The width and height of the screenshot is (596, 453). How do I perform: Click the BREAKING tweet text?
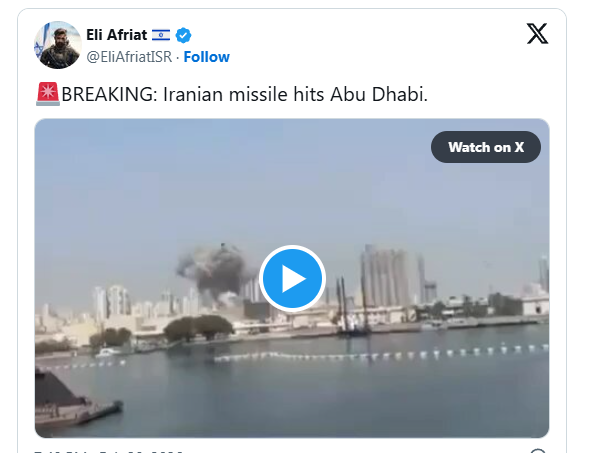pos(244,94)
